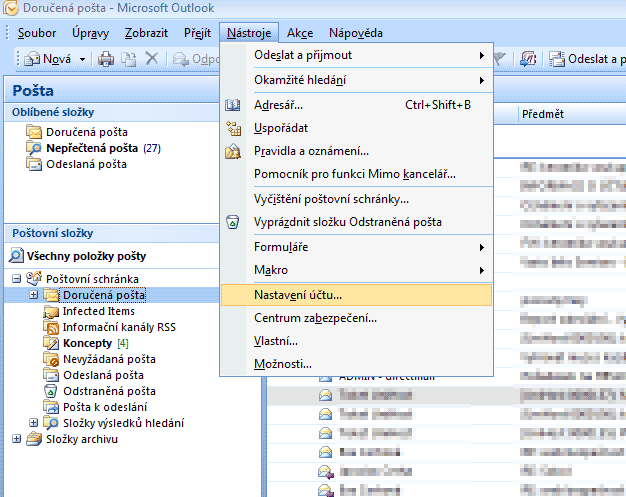Open the Nová dropdown arrow
626x497 pixels.
(x=82, y=59)
